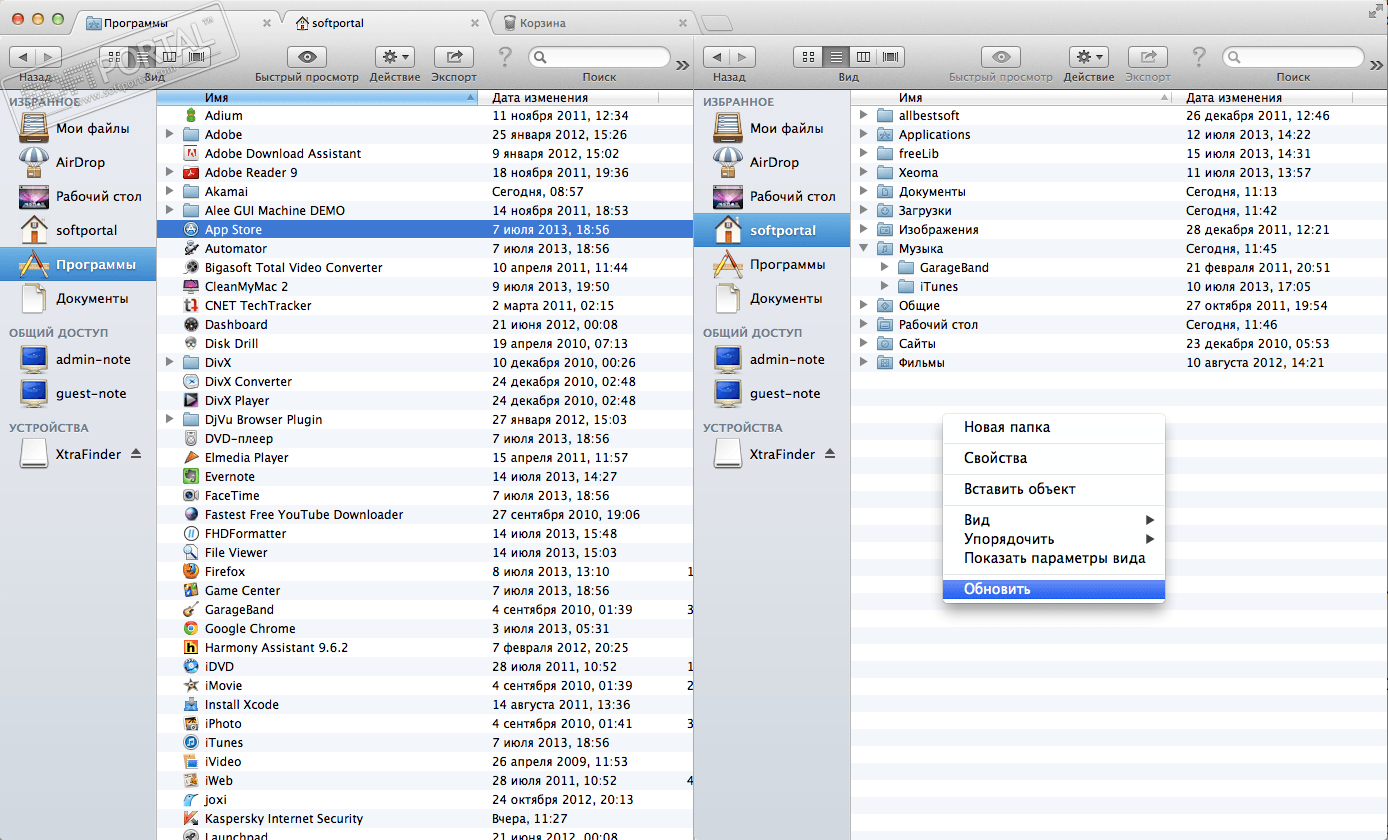Select the Google Chrome icon

pyautogui.click(x=192, y=629)
